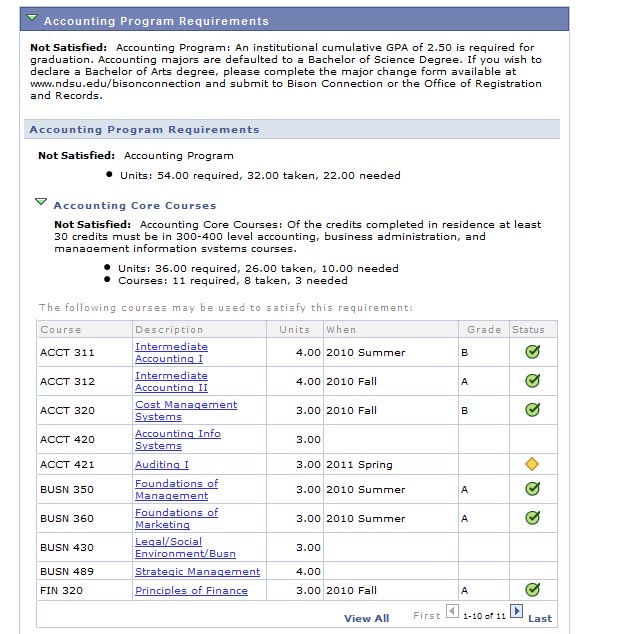Collapse the Accounting Core Courses section
640x634 pixels.
coord(41,203)
